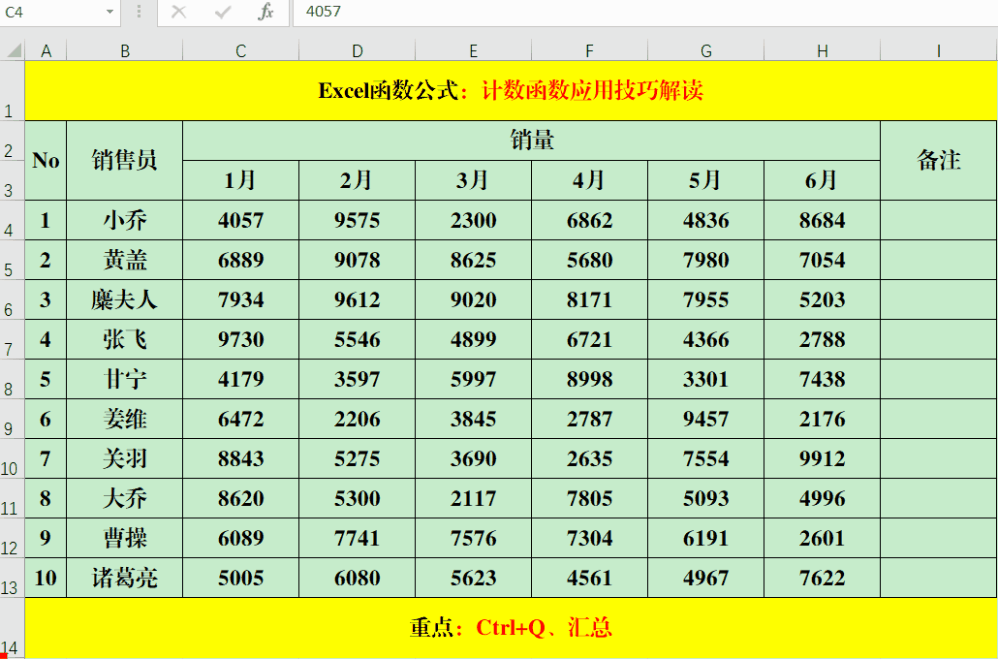Select column header C

click(x=240, y=46)
